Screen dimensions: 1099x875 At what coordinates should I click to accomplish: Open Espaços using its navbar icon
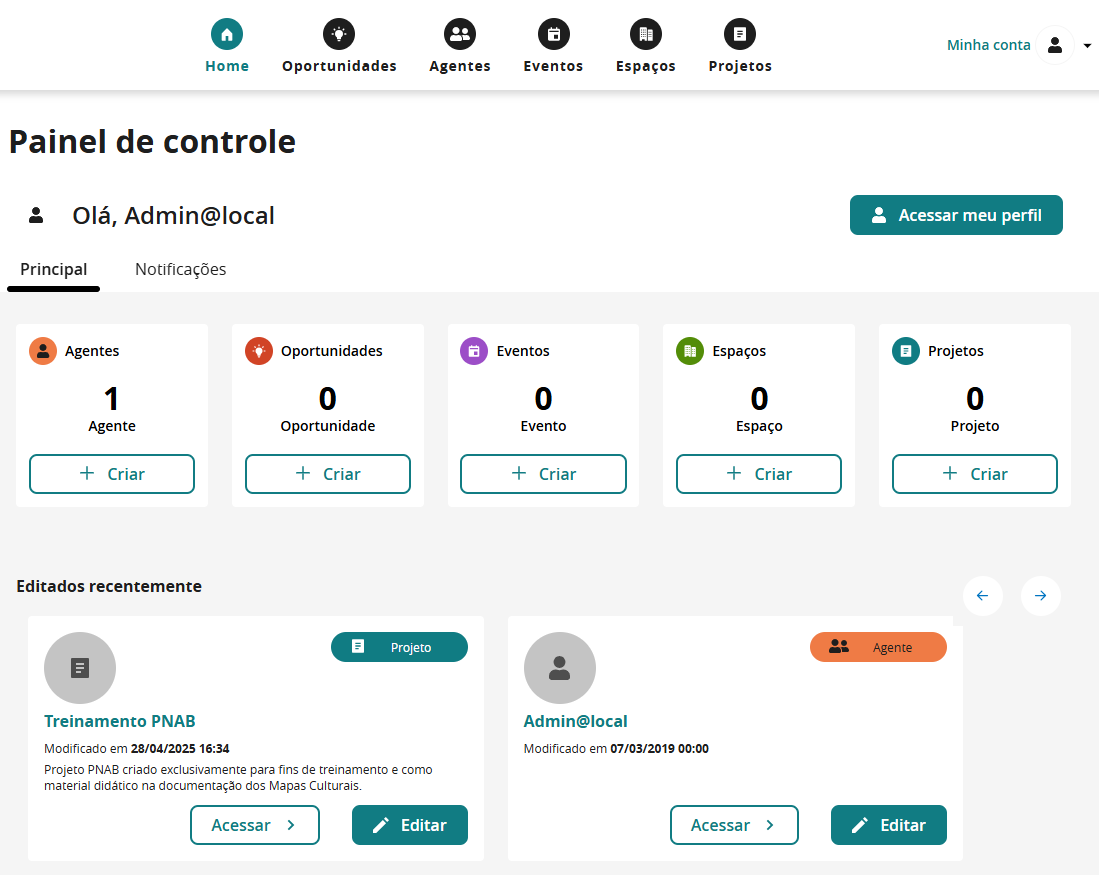[x=645, y=33]
